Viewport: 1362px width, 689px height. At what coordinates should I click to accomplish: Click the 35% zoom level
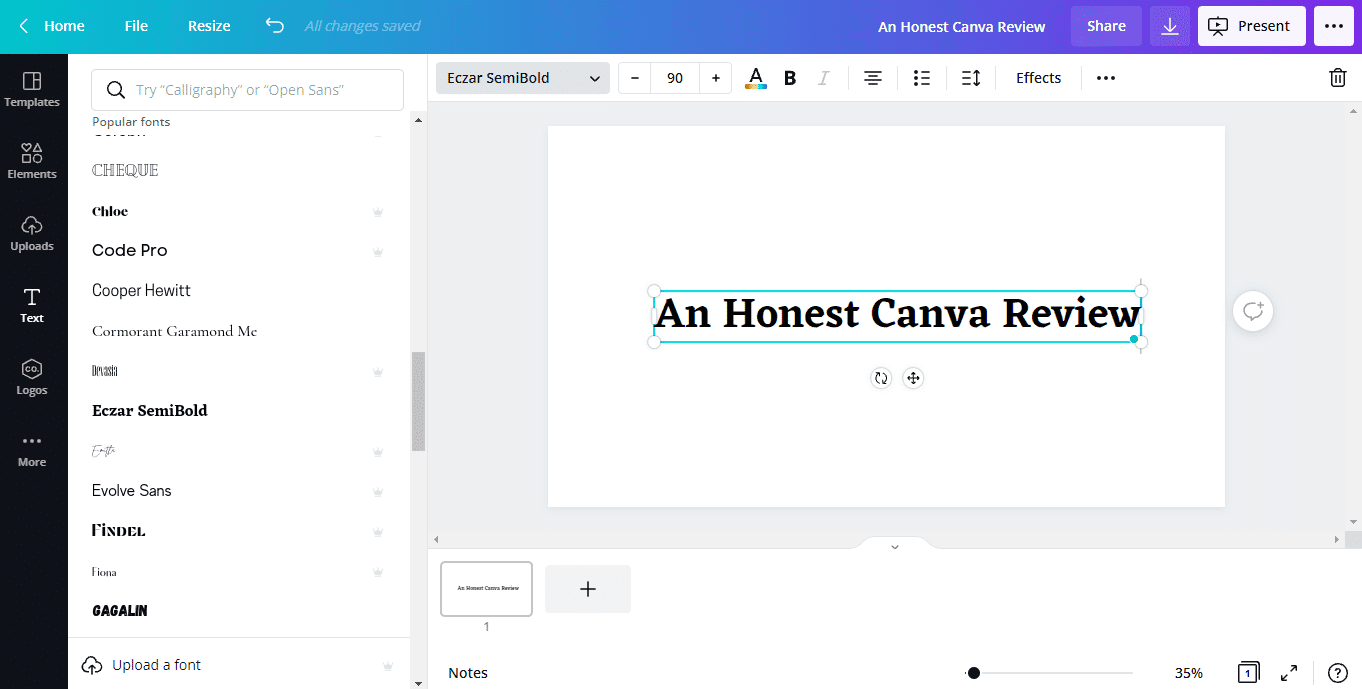1189,673
